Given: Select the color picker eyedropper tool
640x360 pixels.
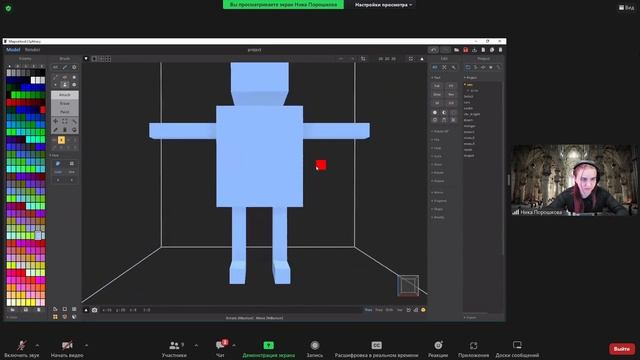Looking at the screenshot, I should pyautogui.click(x=56, y=130).
